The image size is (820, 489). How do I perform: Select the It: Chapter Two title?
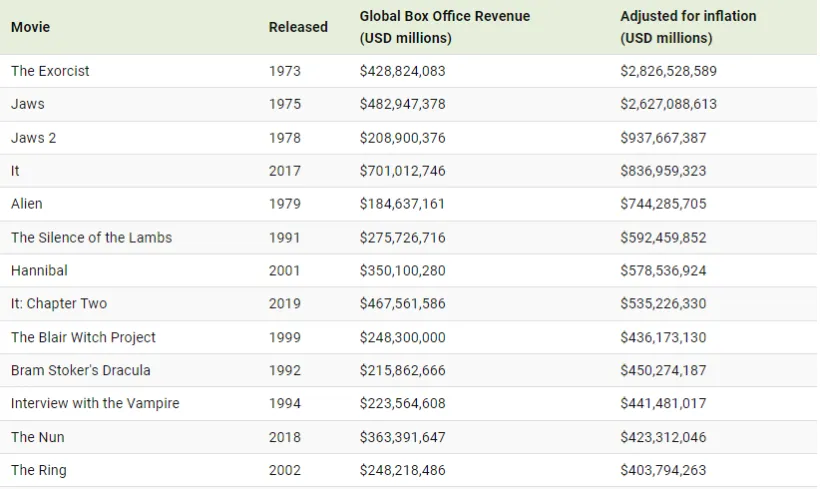(59, 304)
